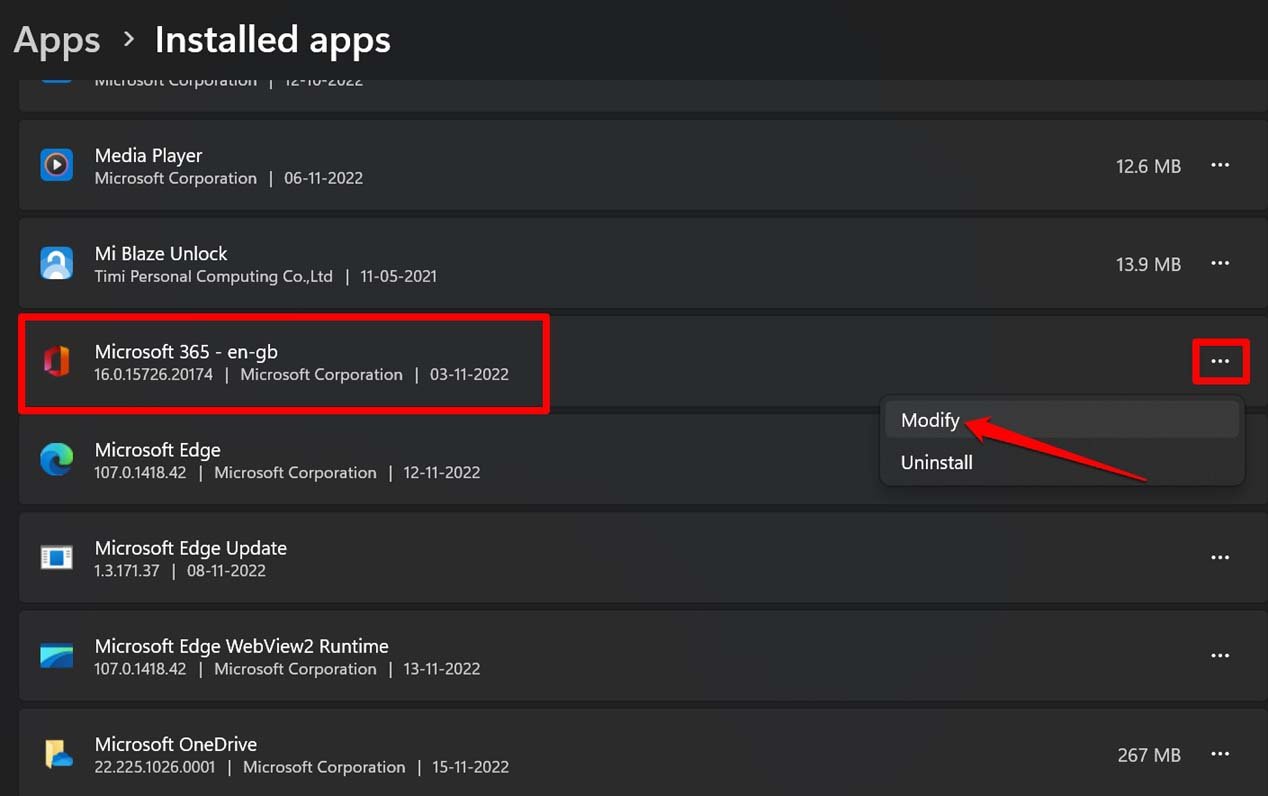This screenshot has height=796, width=1268.
Task: Click the 11-05-2021 install date
Action: (398, 277)
